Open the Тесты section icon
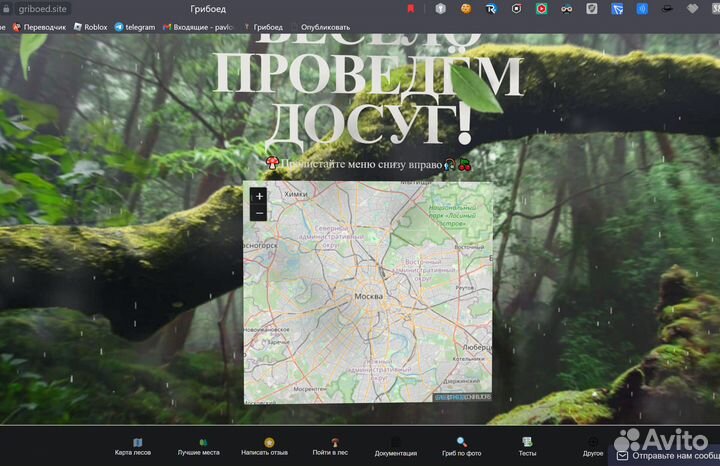This screenshot has width=720, height=466. [527, 442]
